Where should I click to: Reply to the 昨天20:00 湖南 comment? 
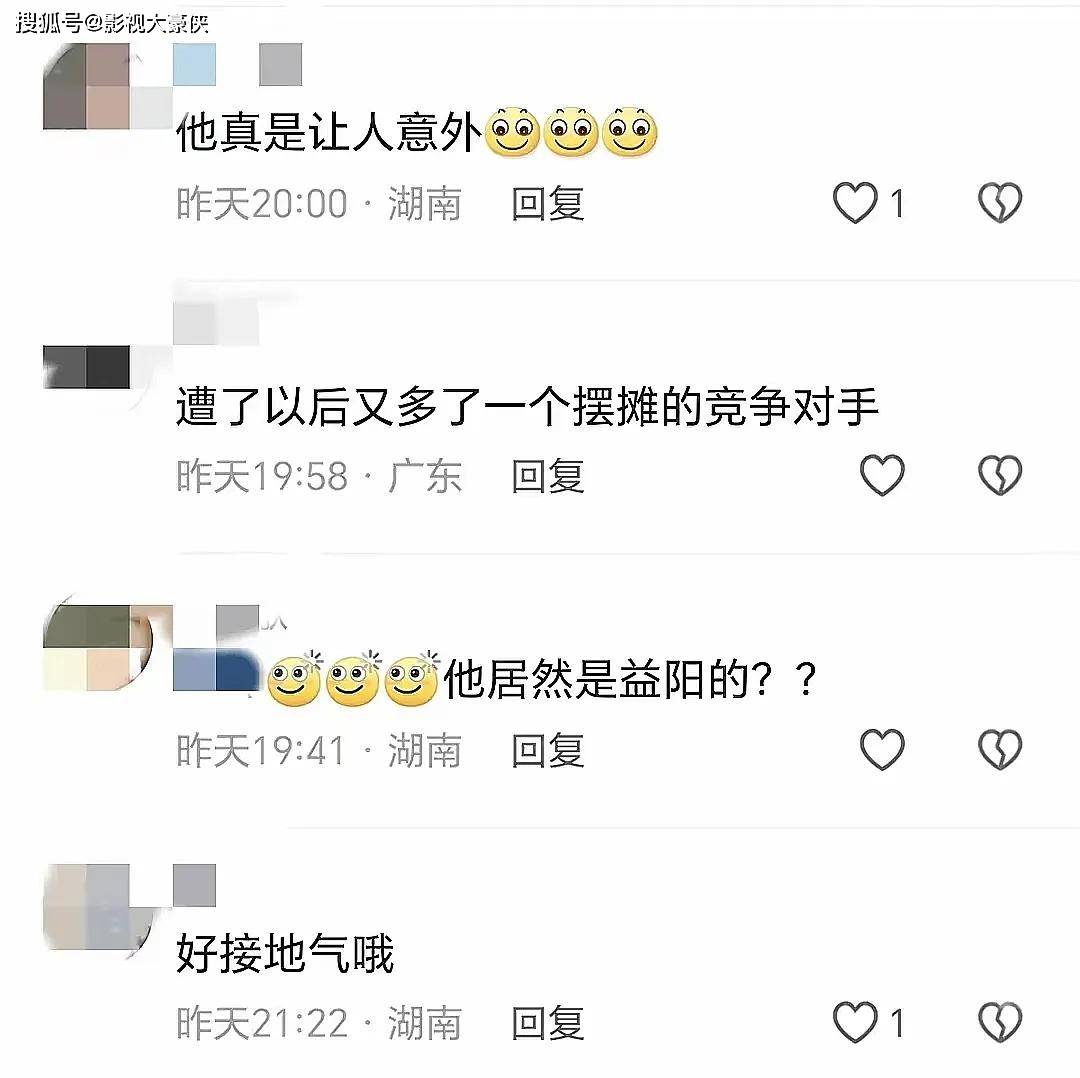(548, 204)
